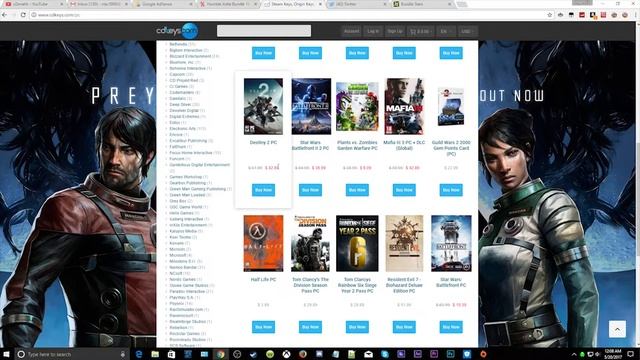Click the browser address bar
This screenshot has width=640, height=360.
click(286, 15)
